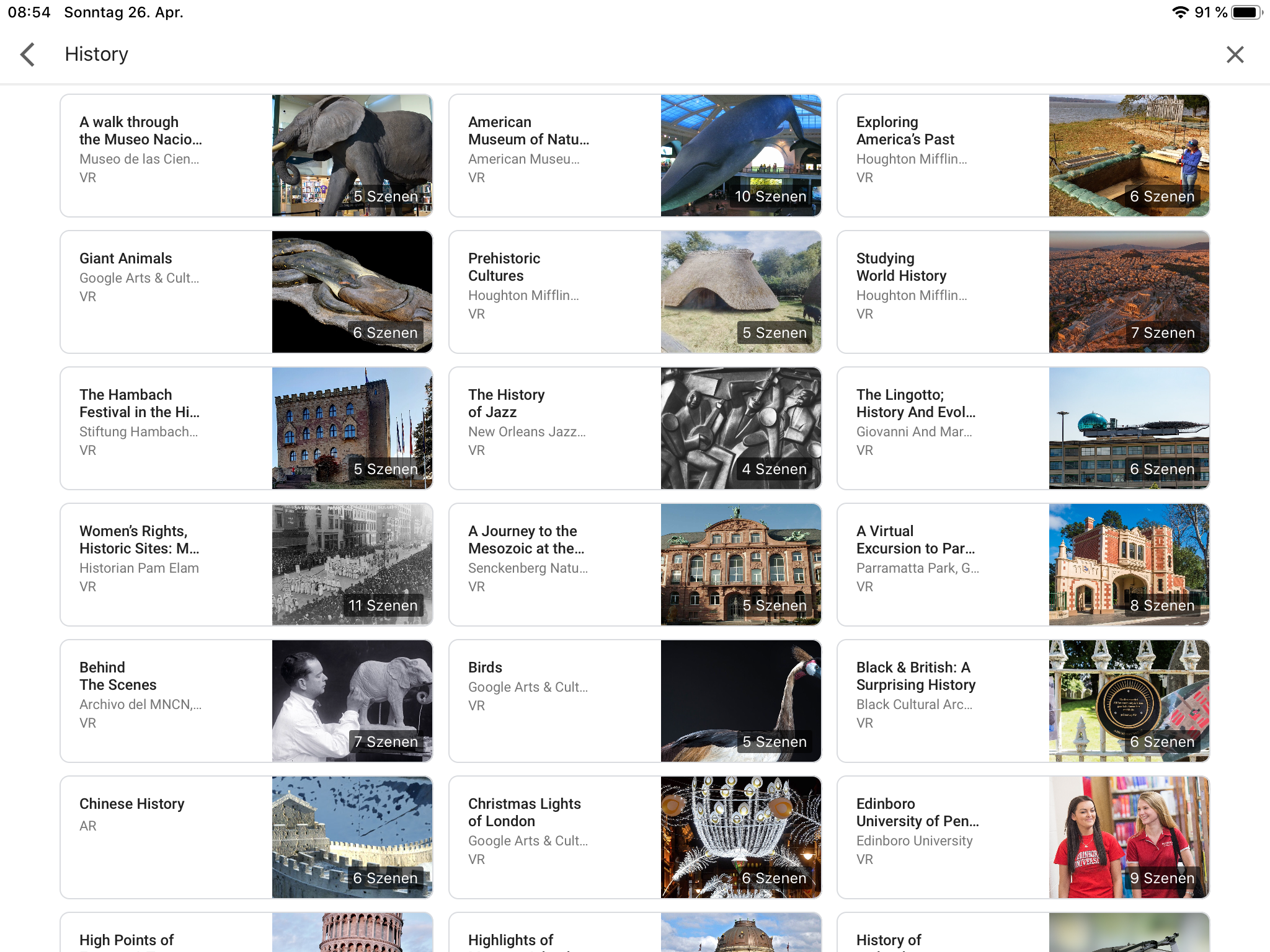This screenshot has width=1270, height=952.
Task: Tap the 'New Orleans Jazz...' author text
Action: 526,431
